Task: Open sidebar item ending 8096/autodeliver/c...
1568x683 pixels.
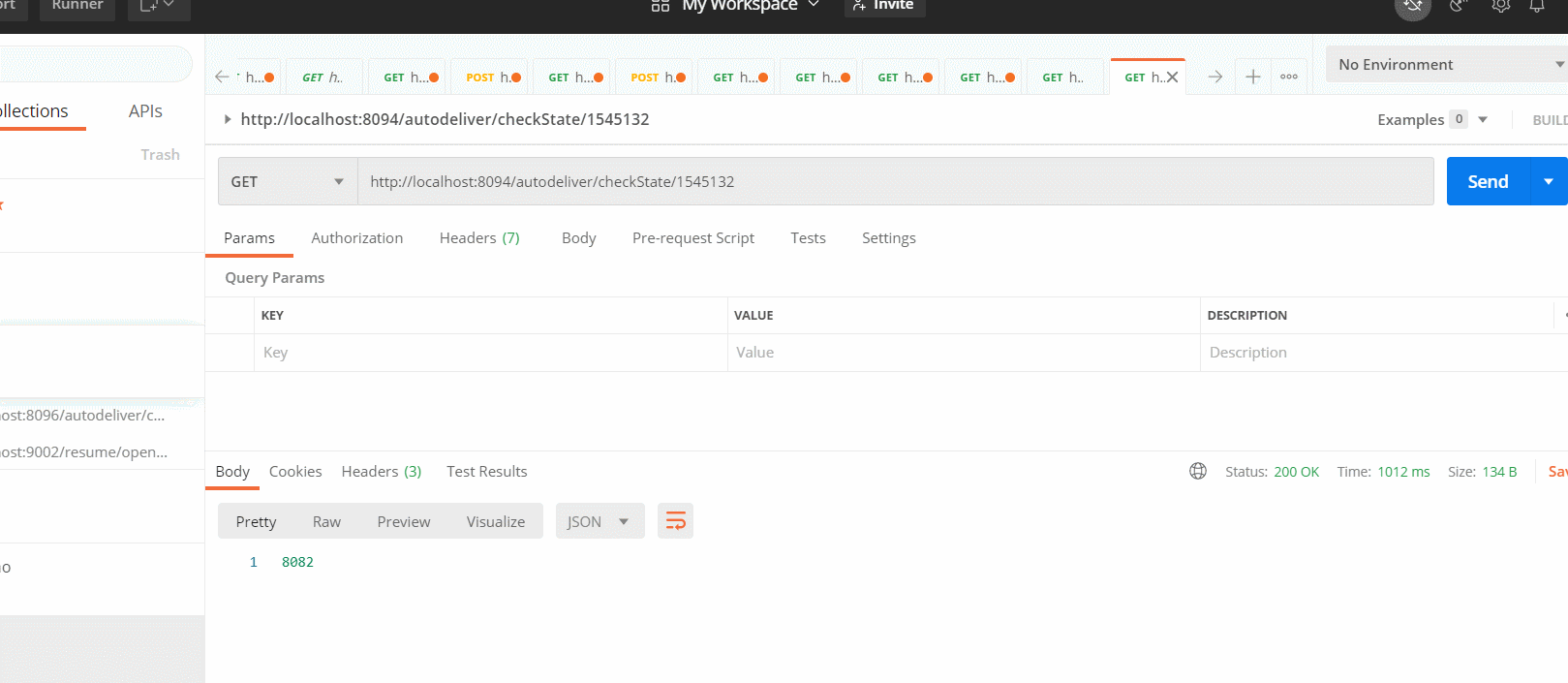Action: [x=83, y=416]
